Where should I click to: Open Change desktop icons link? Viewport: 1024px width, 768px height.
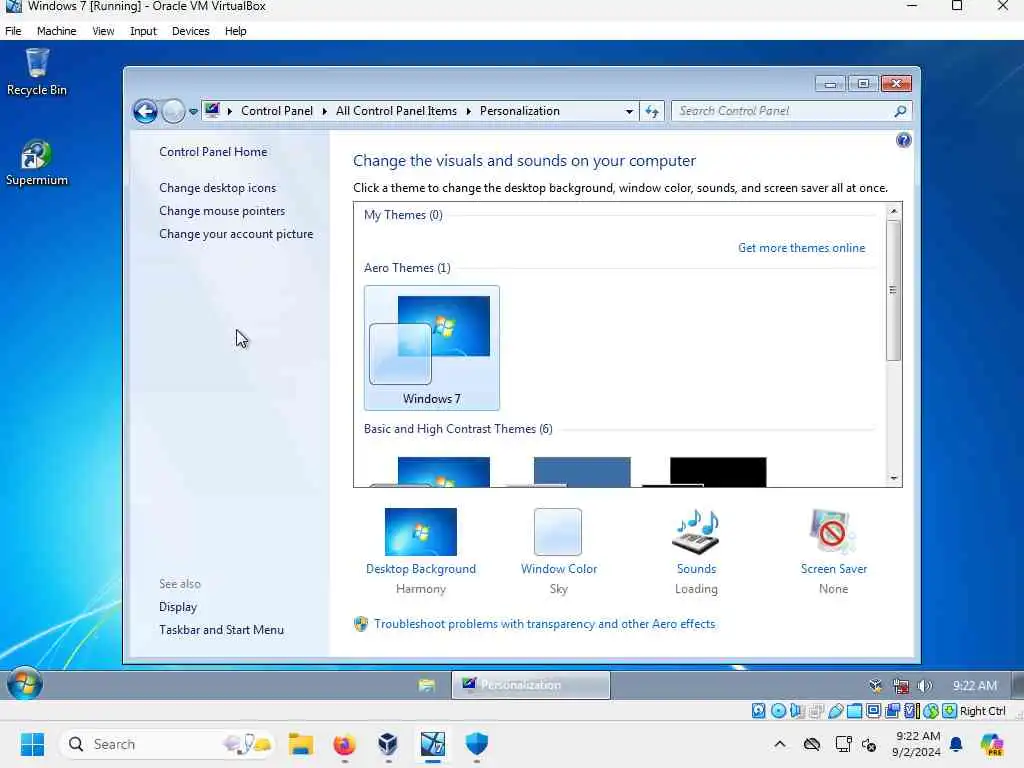pyautogui.click(x=217, y=188)
